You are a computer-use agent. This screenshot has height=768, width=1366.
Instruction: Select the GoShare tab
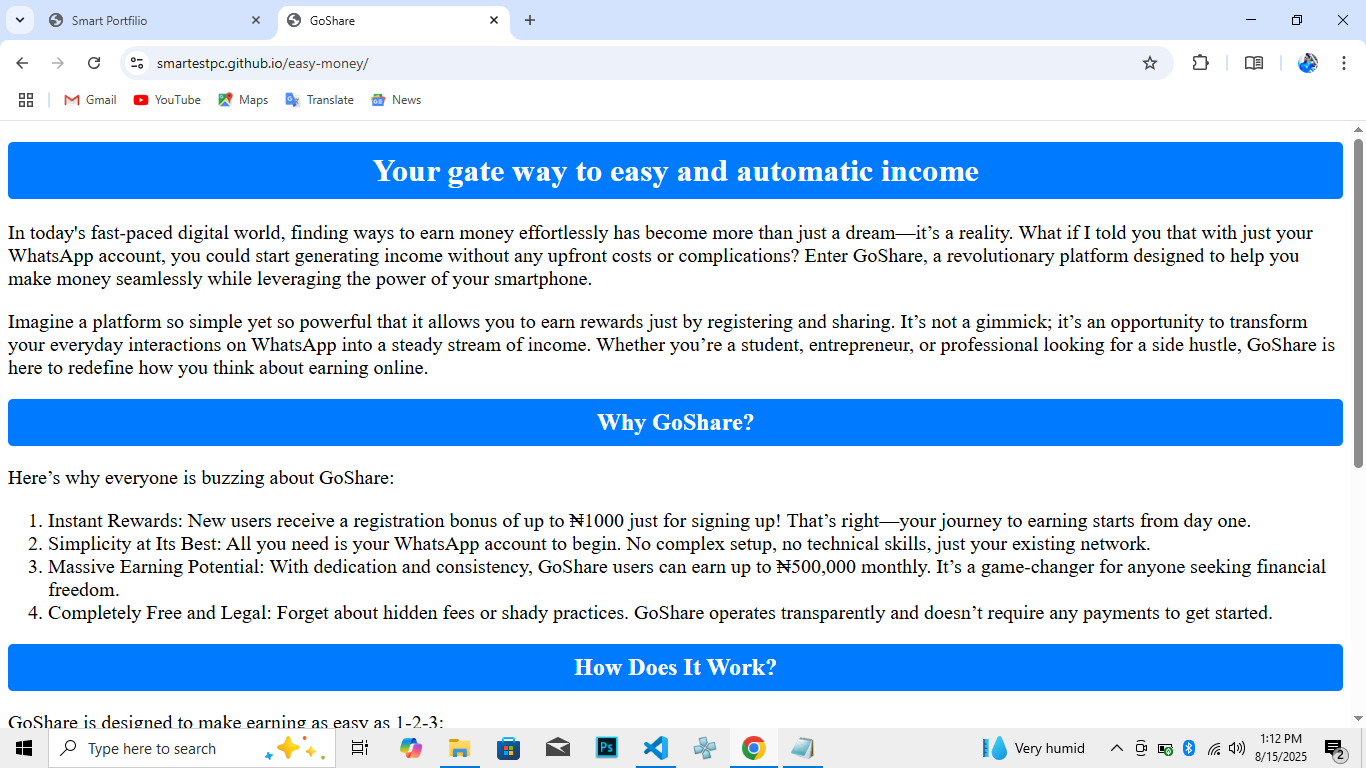pyautogui.click(x=393, y=20)
